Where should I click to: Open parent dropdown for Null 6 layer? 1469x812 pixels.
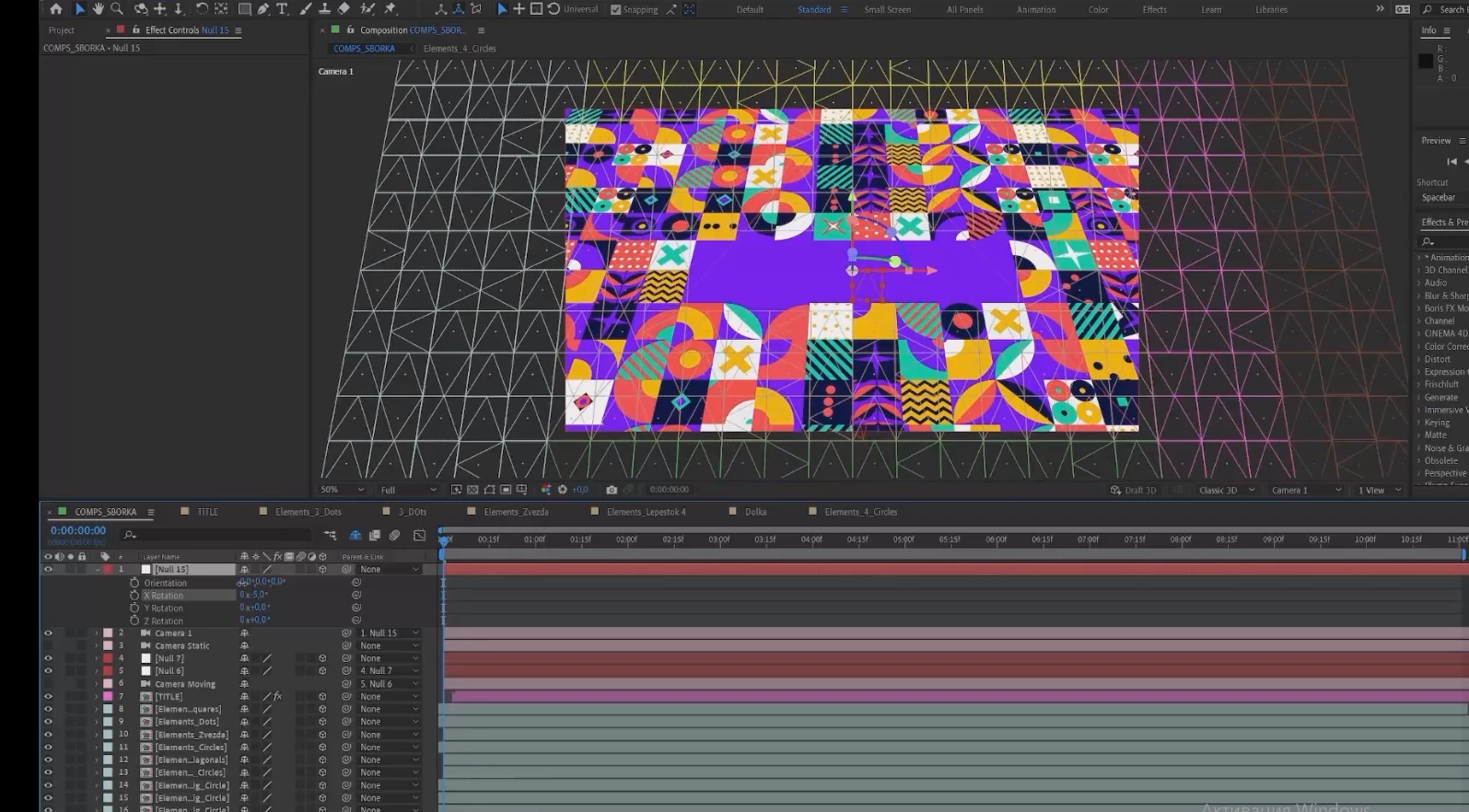pyautogui.click(x=390, y=671)
